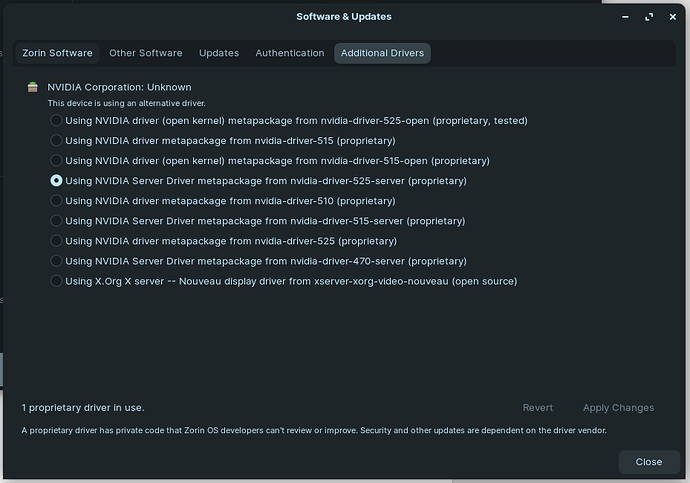The image size is (690, 483).
Task: Go to the Updates tab
Action: (x=219, y=53)
